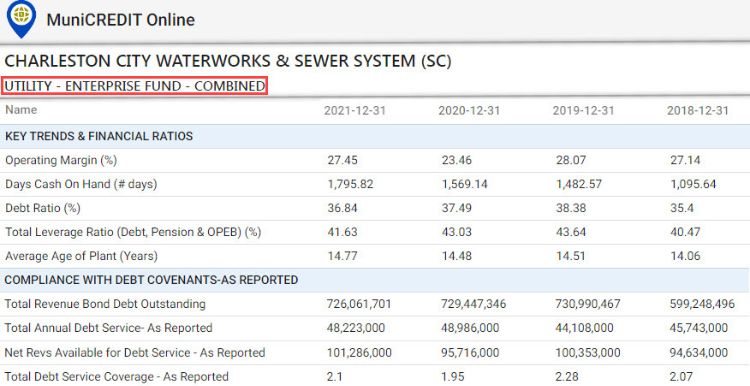Viewport: 750px width, 386px height.
Task: Click the Operating Margin (%) row label
Action: pos(61,160)
